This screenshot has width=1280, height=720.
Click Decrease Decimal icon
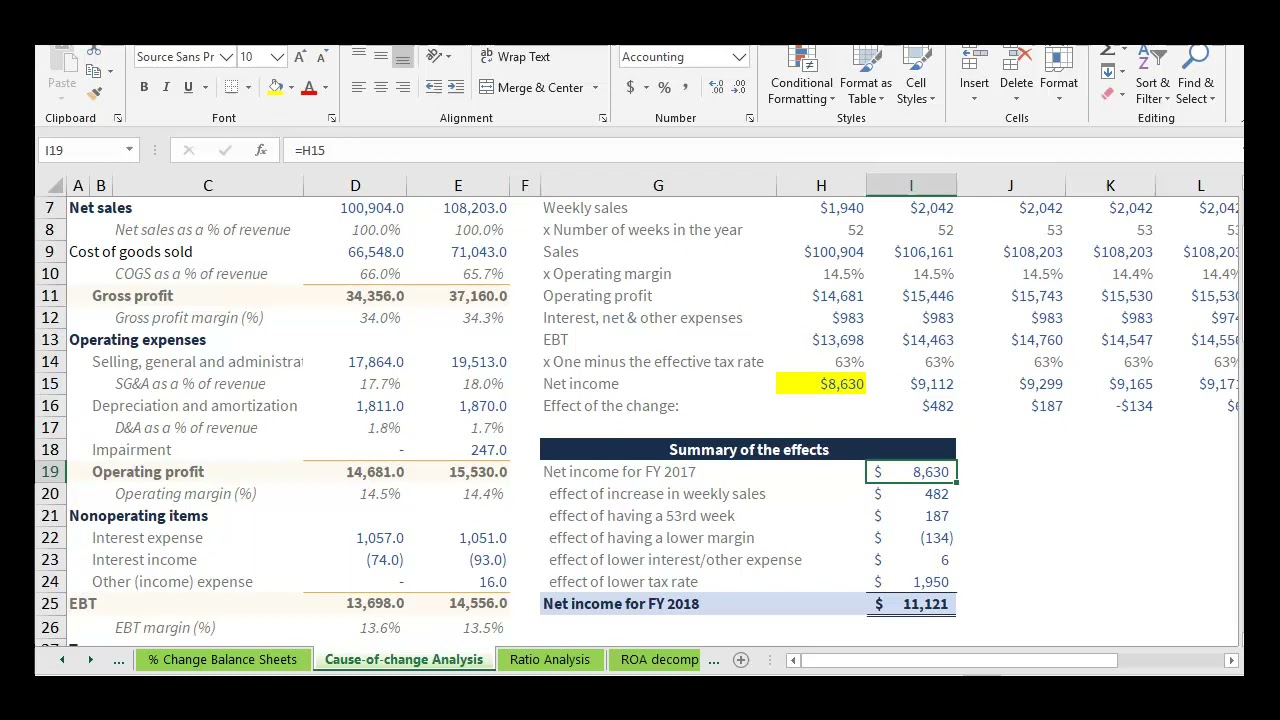click(x=739, y=88)
